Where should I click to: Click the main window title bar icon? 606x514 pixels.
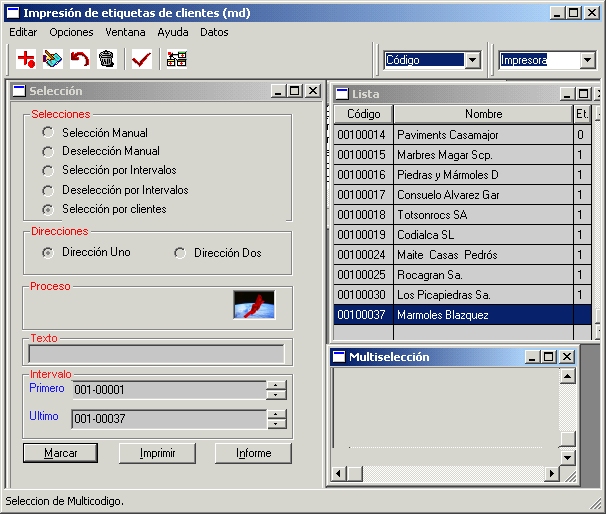[13, 13]
